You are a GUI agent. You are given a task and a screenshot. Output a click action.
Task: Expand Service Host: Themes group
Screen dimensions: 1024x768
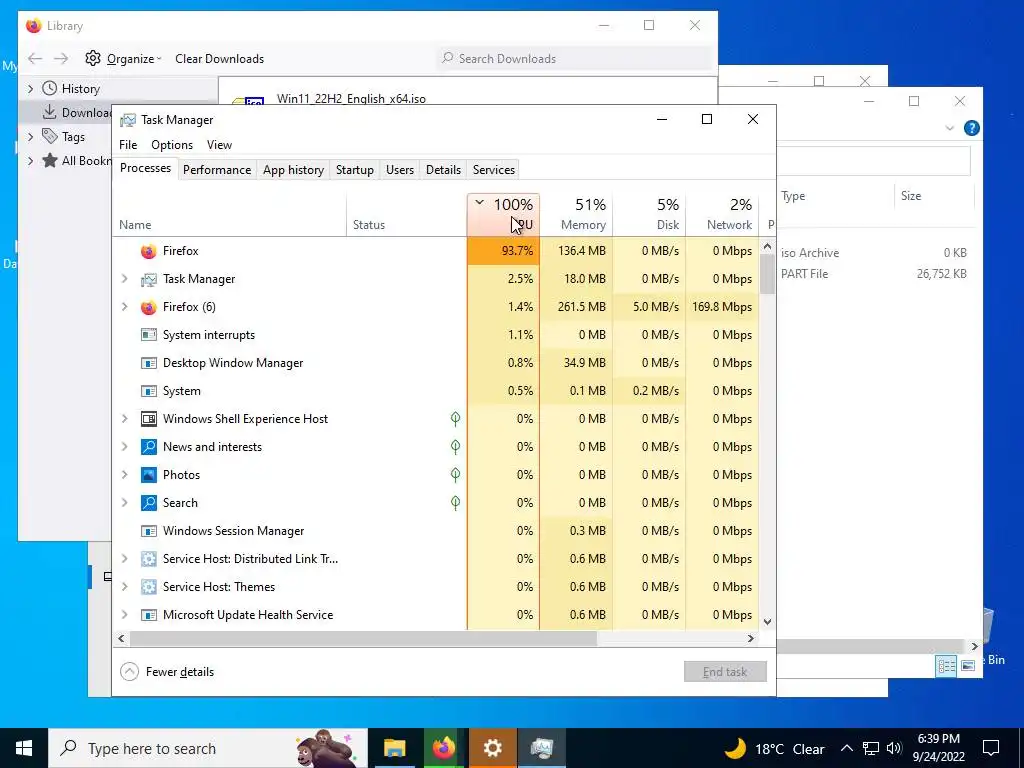click(x=125, y=586)
